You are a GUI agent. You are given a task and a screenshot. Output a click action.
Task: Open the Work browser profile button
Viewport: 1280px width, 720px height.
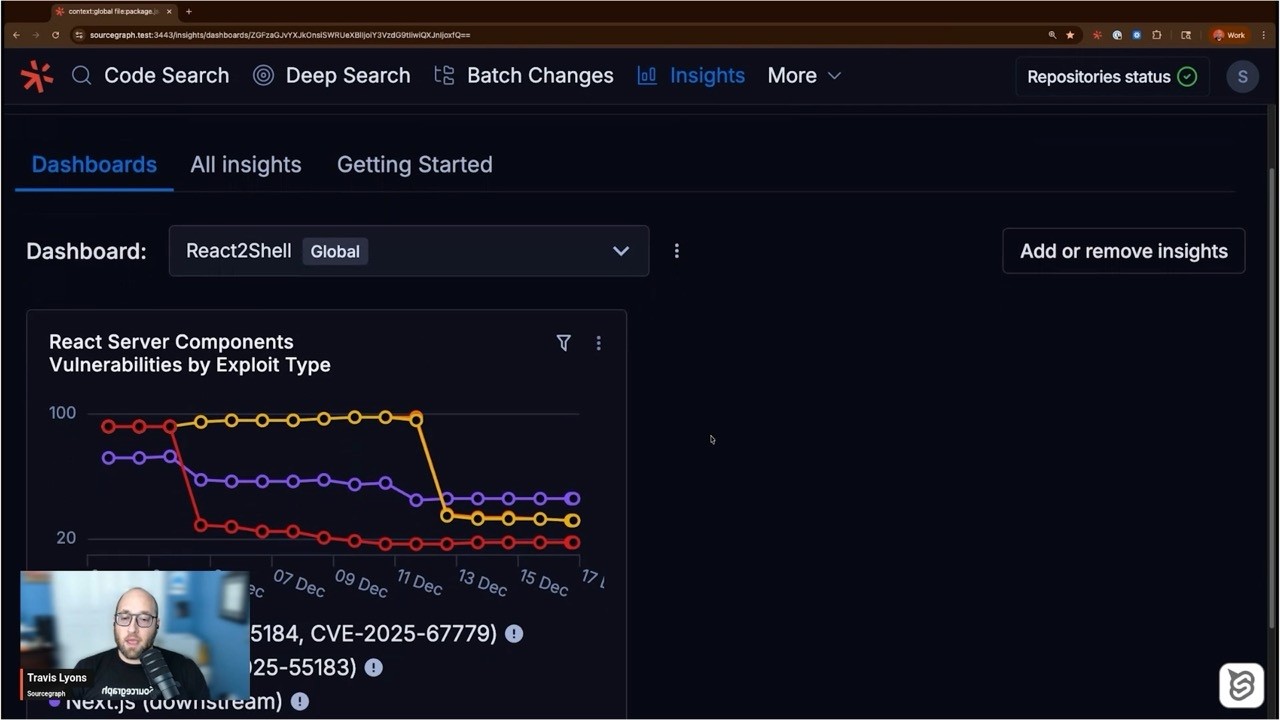click(1229, 35)
